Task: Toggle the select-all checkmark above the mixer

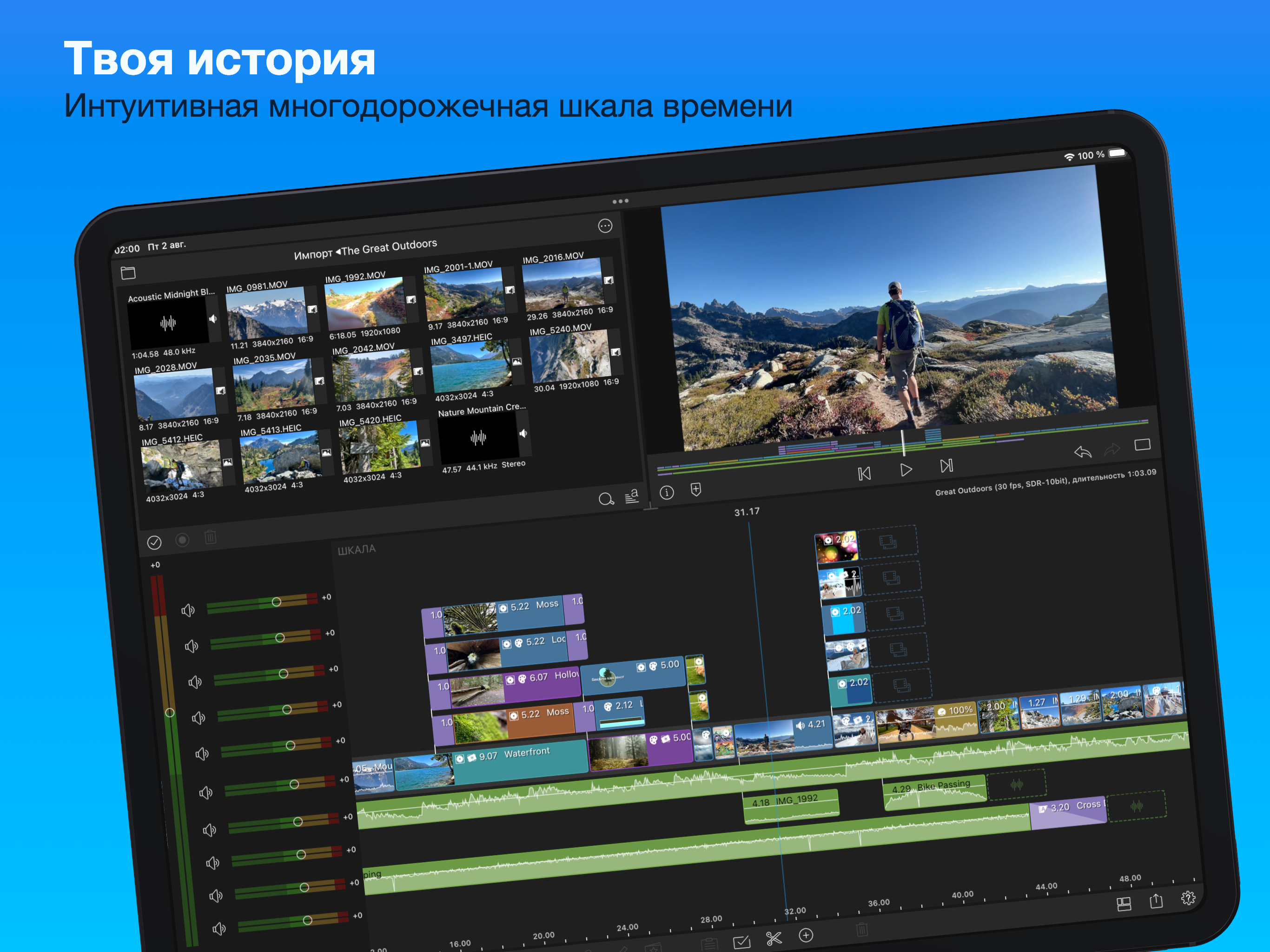Action: point(154,542)
